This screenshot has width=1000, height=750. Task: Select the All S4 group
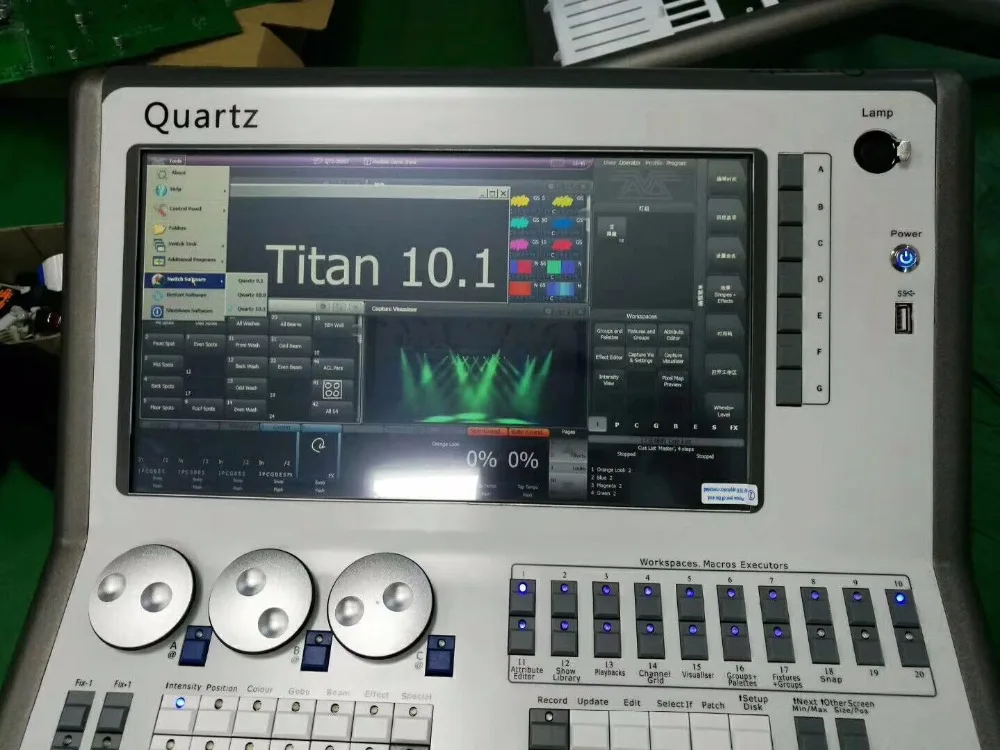click(x=332, y=411)
